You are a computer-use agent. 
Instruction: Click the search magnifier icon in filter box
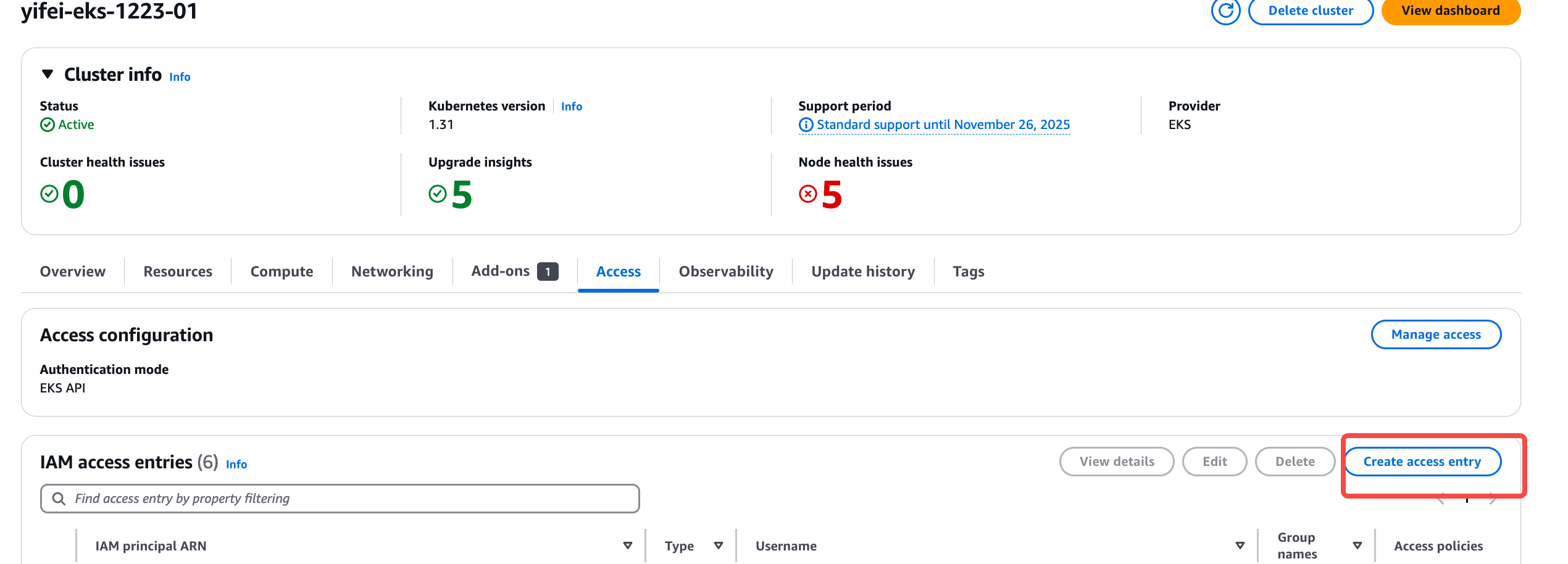click(59, 499)
